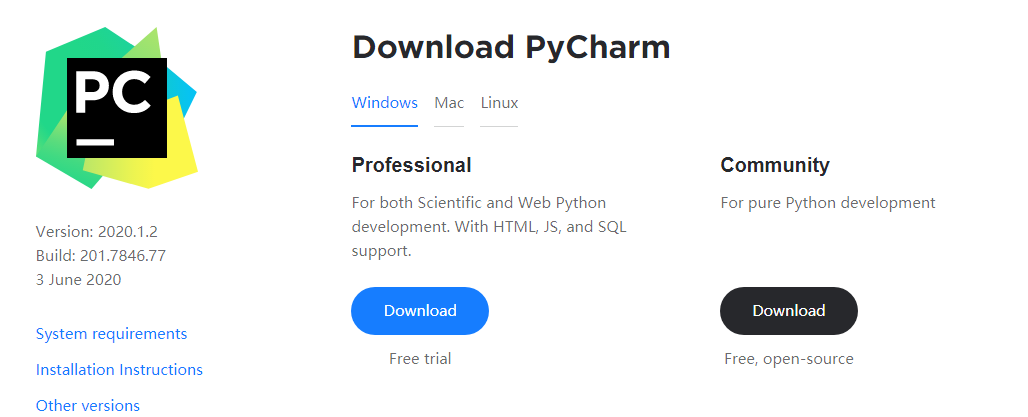Click the Version 2020.1.2 text
This screenshot has width=1028, height=417.
(x=97, y=231)
